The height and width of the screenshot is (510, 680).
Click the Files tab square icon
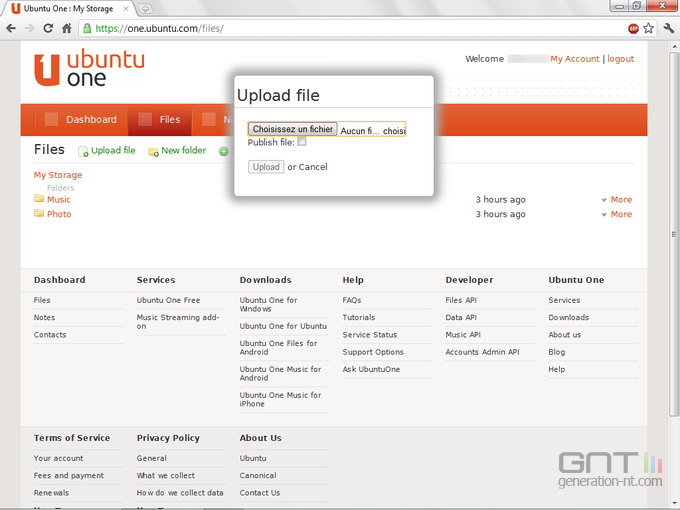click(x=145, y=119)
